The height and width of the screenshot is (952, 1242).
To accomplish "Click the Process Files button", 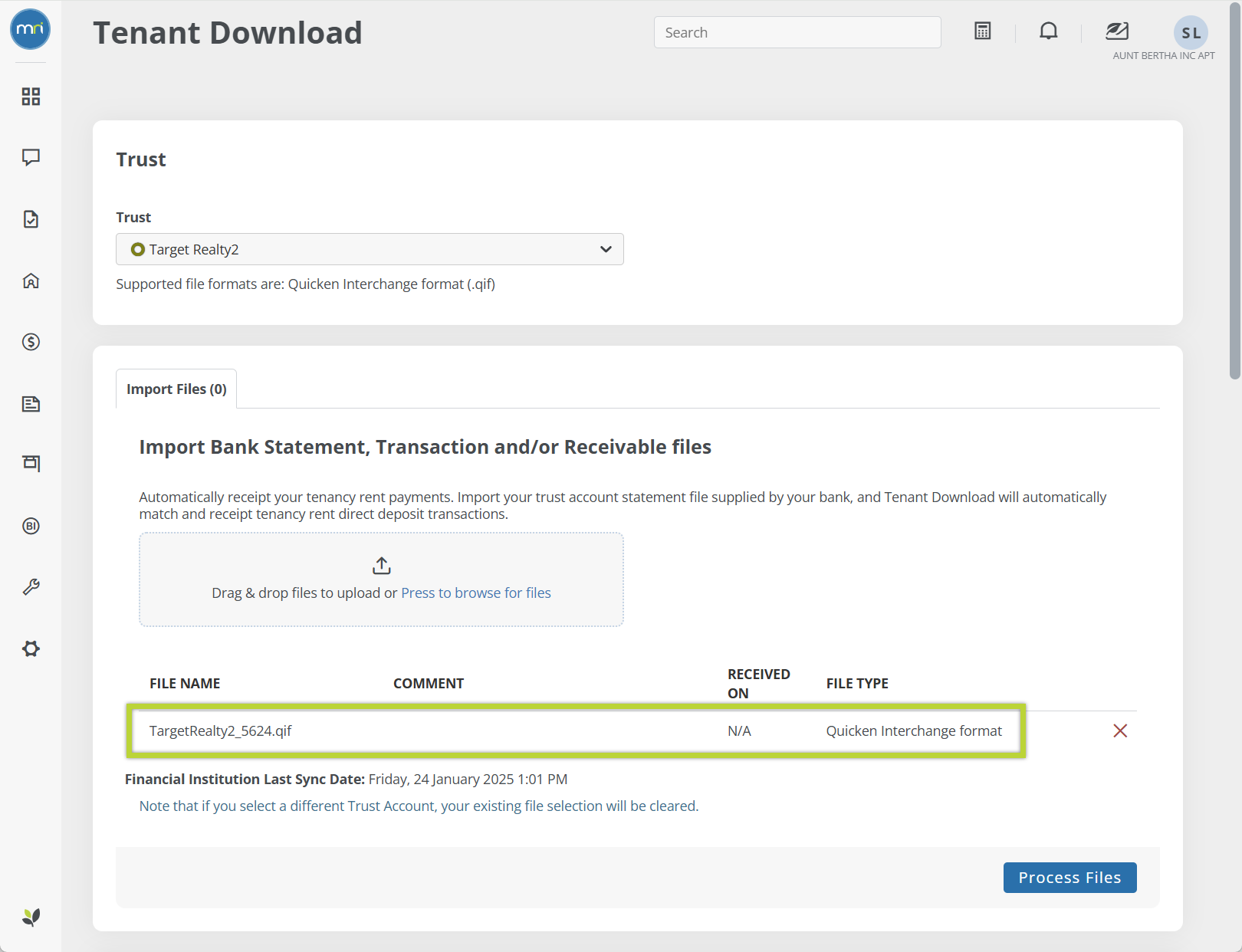I will click(x=1069, y=878).
